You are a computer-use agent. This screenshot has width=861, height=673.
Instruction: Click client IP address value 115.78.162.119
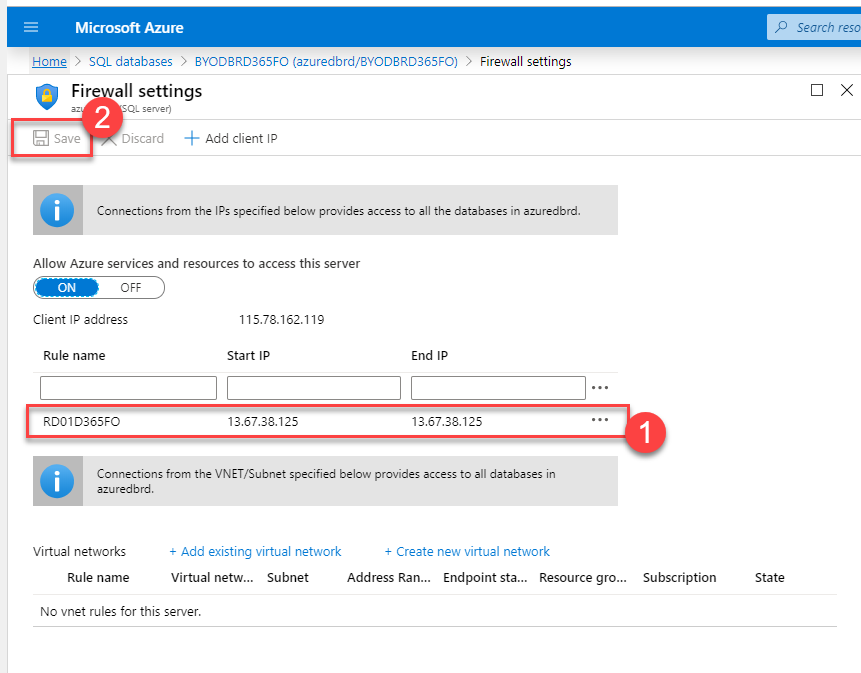point(281,319)
